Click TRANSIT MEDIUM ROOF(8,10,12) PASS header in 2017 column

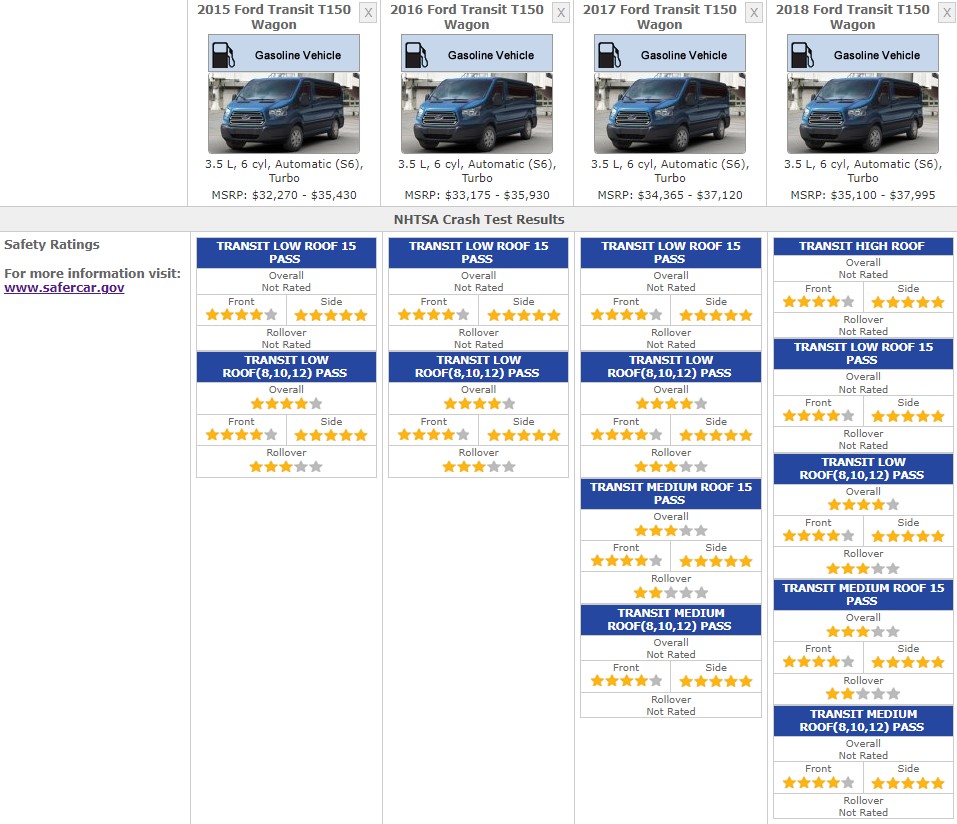tap(671, 620)
